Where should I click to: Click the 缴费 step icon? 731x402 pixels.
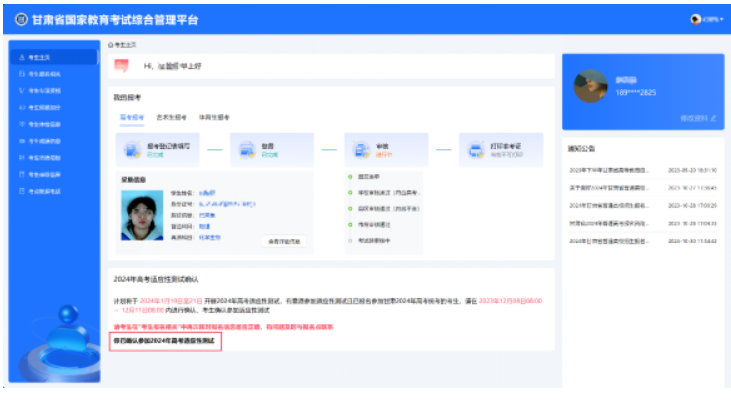[243, 149]
